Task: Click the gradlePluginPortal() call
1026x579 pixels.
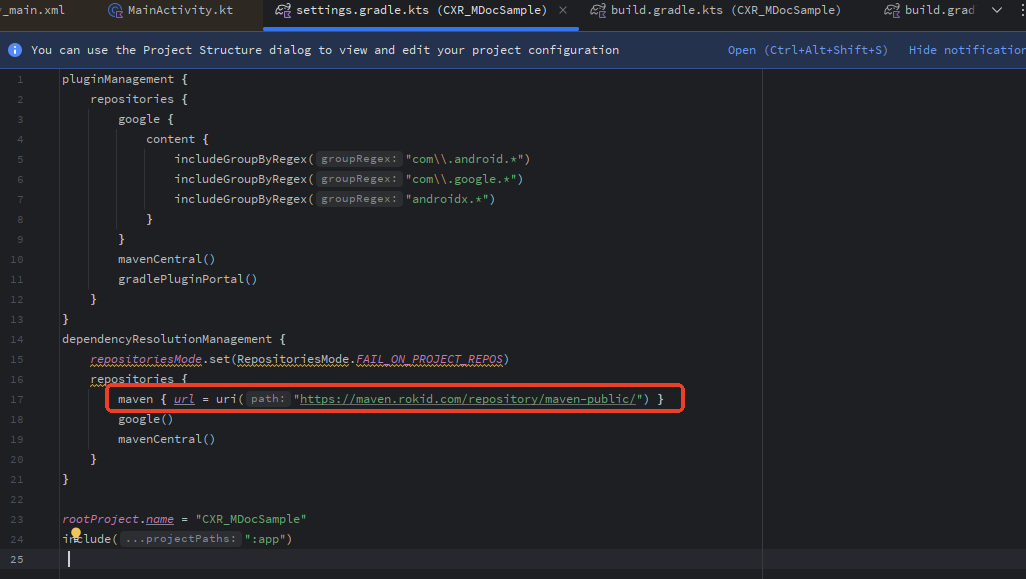Action: coord(188,279)
